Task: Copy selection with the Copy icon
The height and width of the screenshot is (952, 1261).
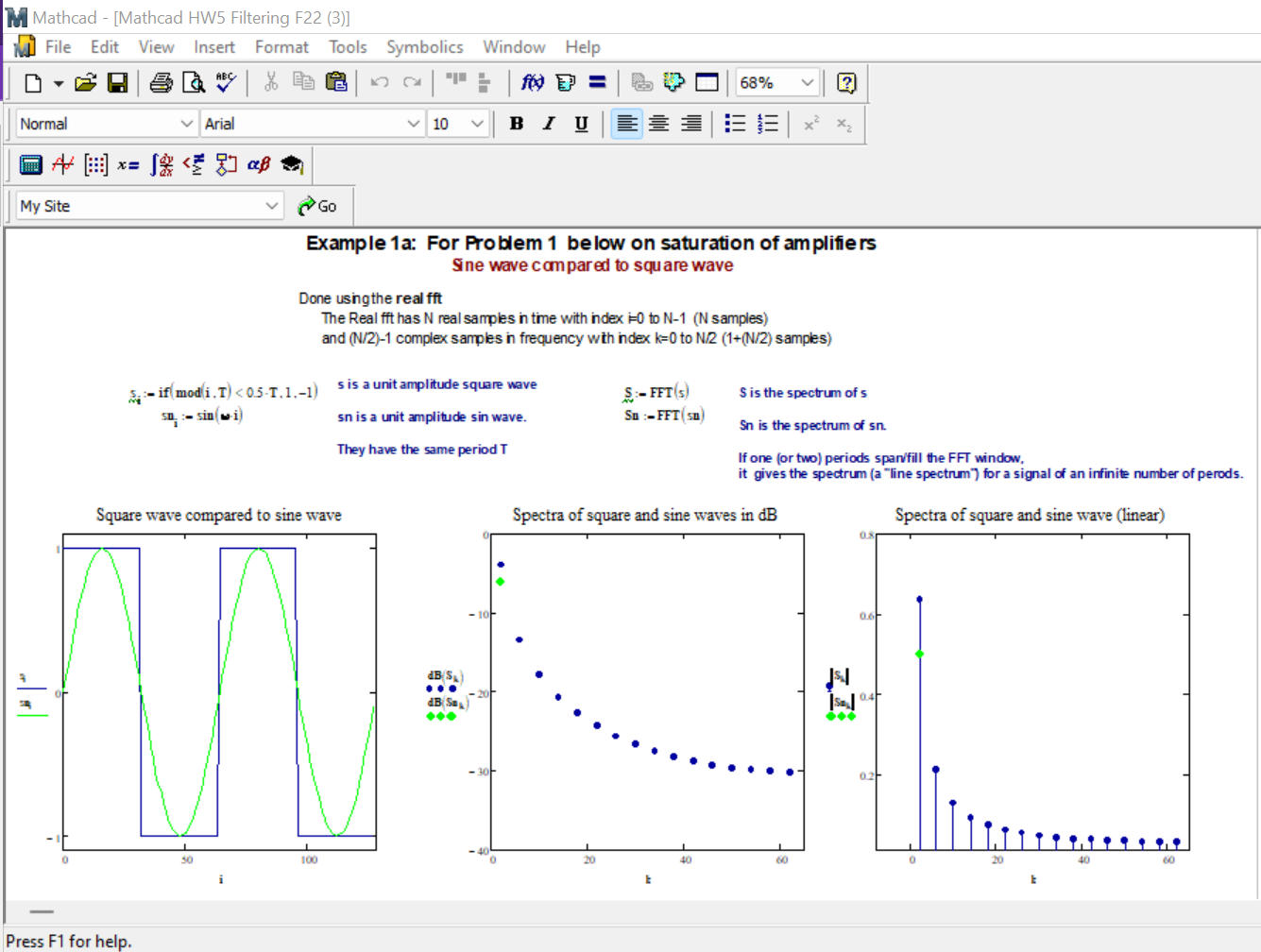Action: (303, 83)
